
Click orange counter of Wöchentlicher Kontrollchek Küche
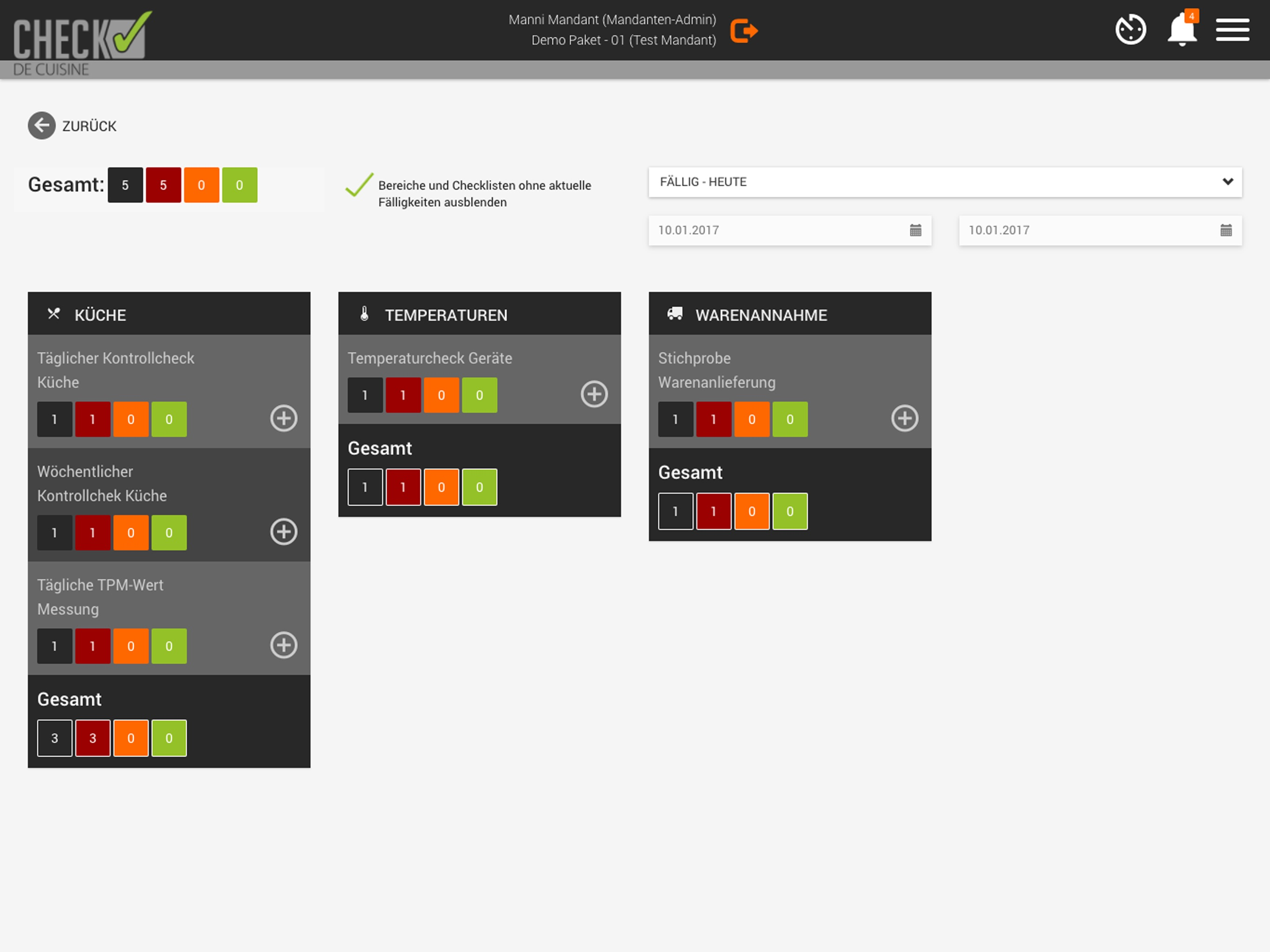(x=131, y=533)
